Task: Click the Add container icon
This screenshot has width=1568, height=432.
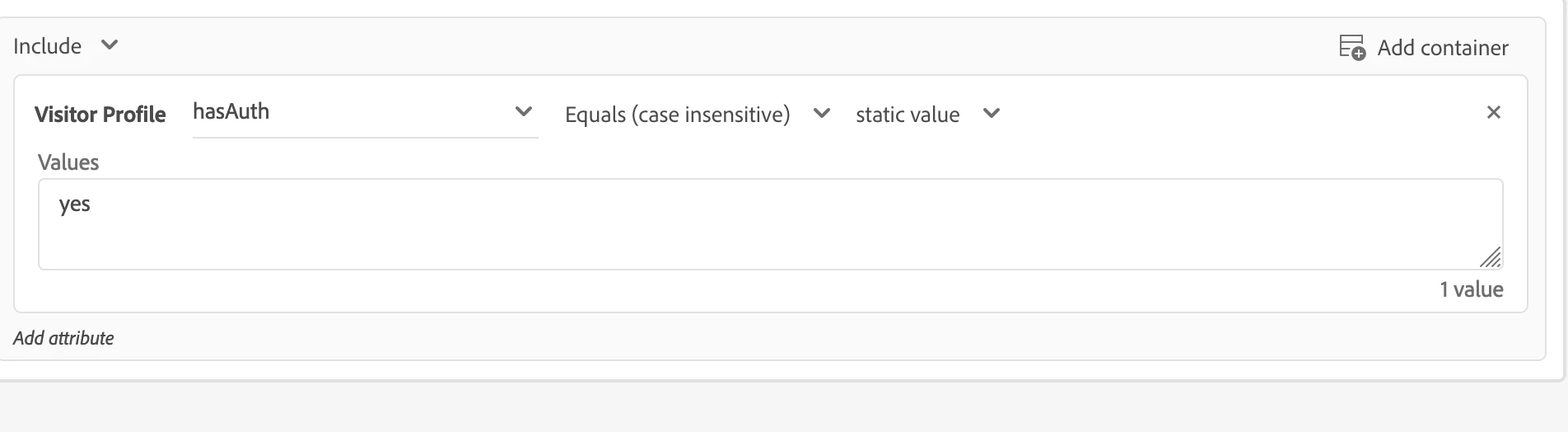Action: pos(1351,47)
